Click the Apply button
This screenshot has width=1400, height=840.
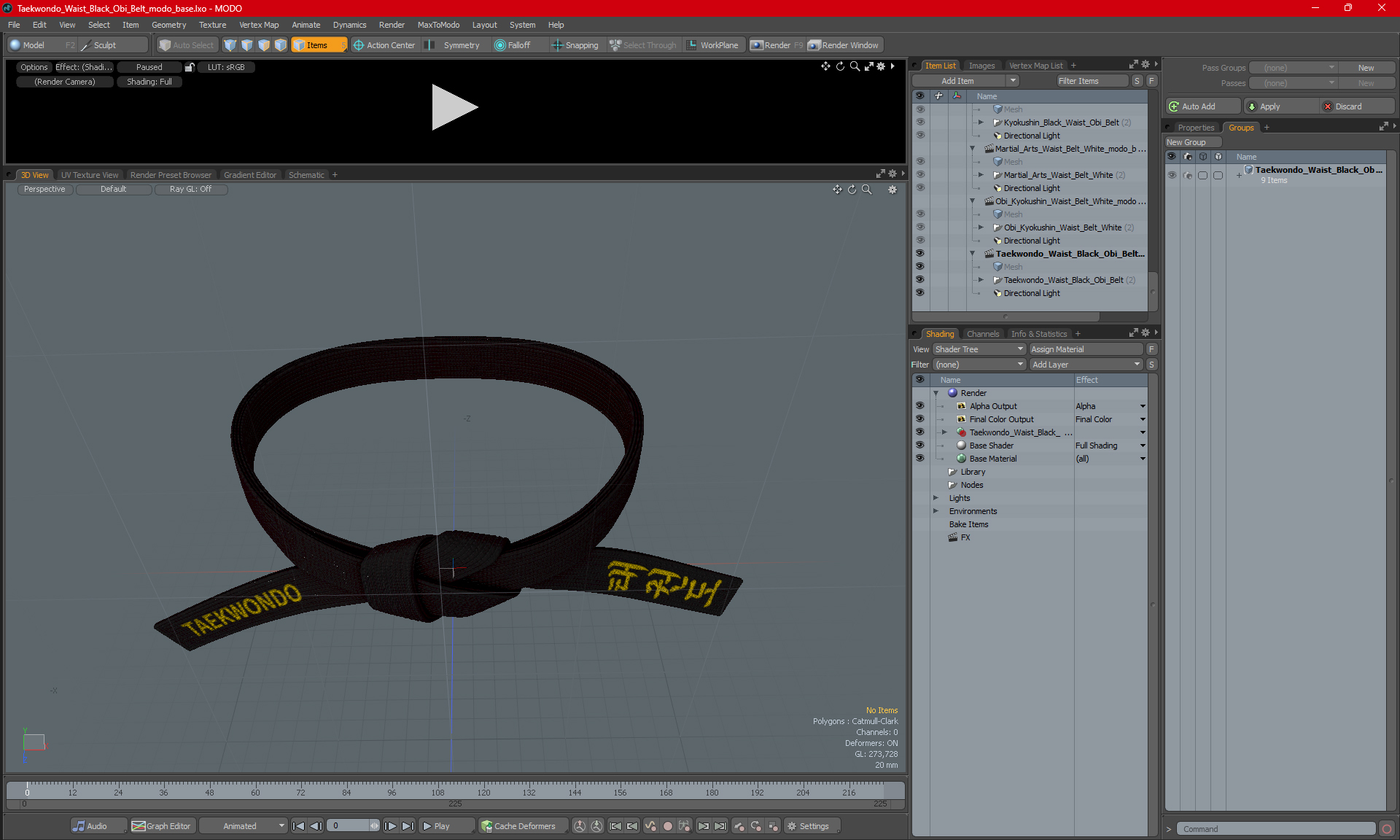pos(1281,106)
